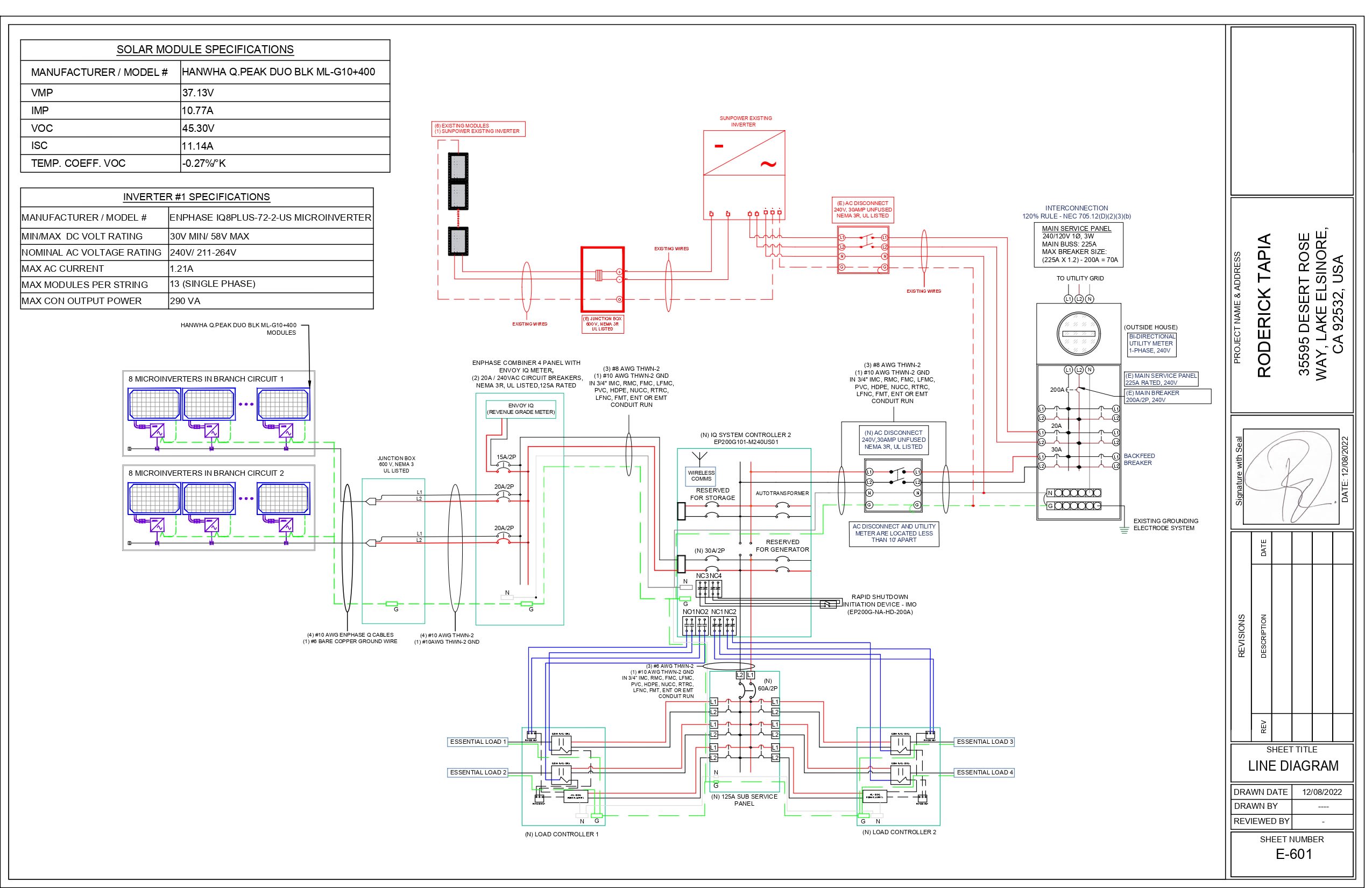Select the Envoy IQ revenue grade meter box
Image resolution: width=1372 pixels, height=888 pixels.
(x=521, y=409)
